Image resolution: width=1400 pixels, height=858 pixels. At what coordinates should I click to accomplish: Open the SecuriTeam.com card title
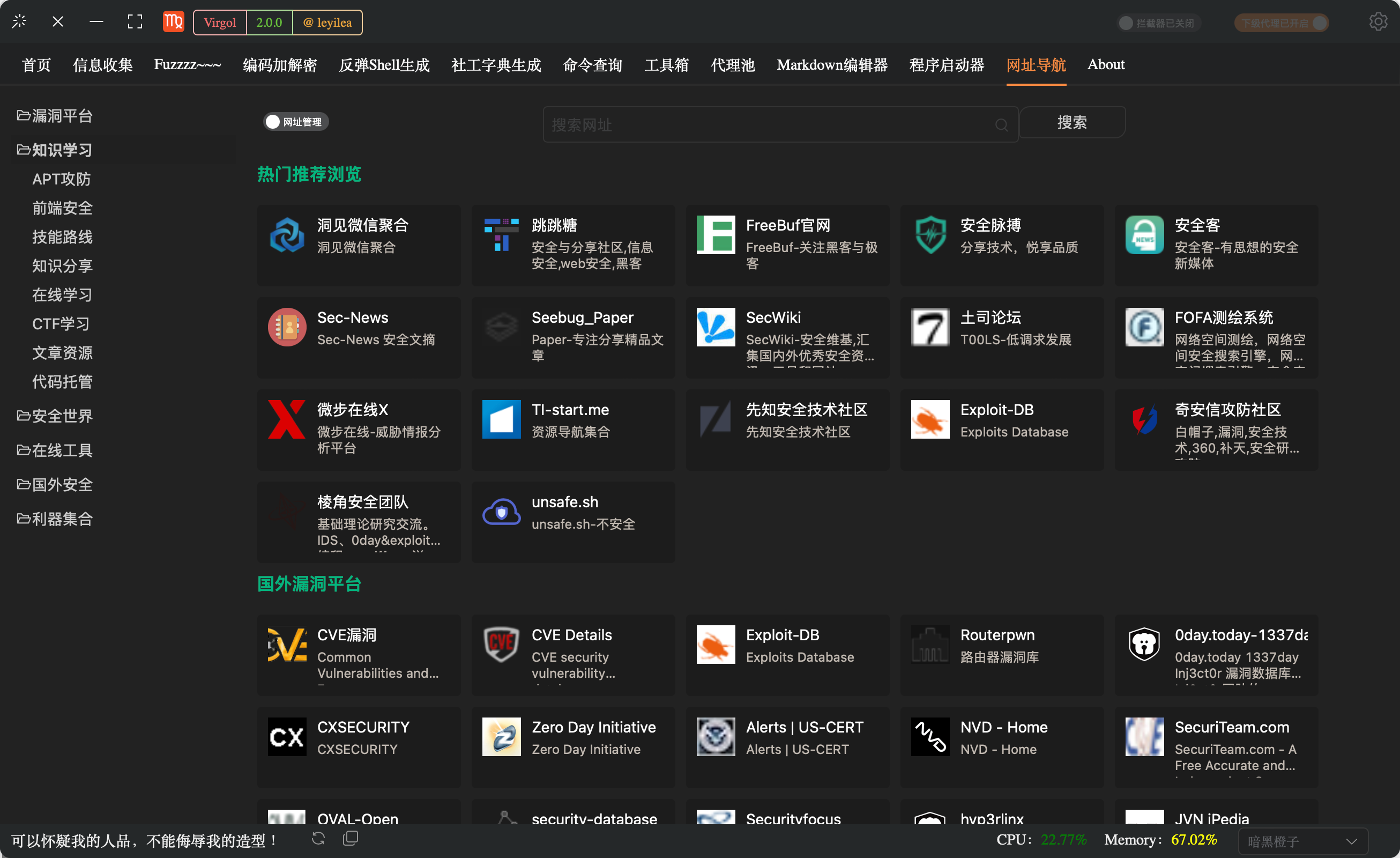point(1232,727)
